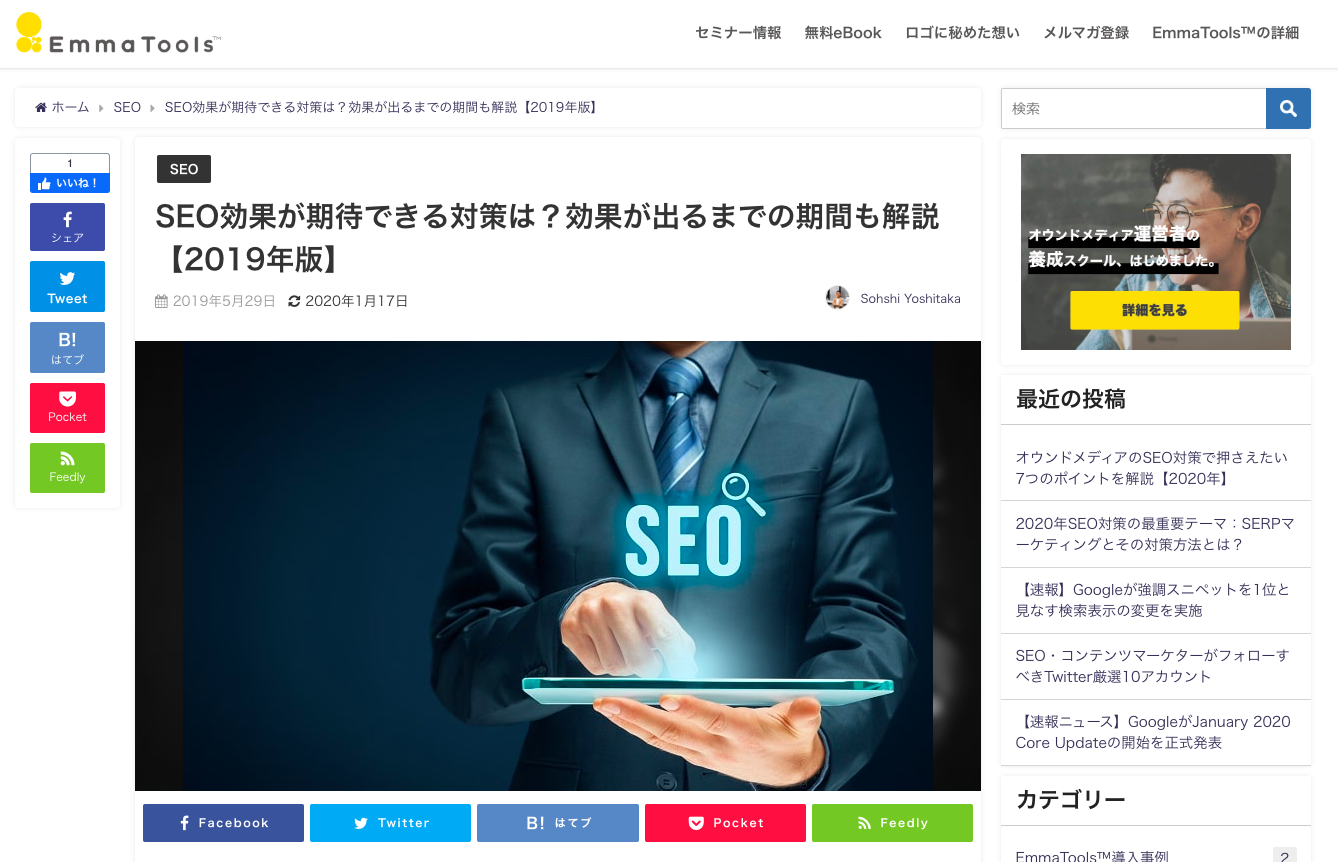
Task: Click the home icon in breadcrumb
Action: (x=41, y=107)
